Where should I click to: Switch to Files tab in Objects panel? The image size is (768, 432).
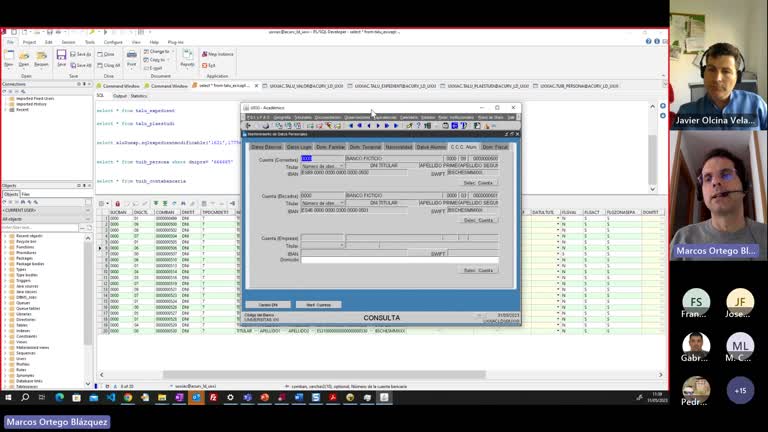25,194
